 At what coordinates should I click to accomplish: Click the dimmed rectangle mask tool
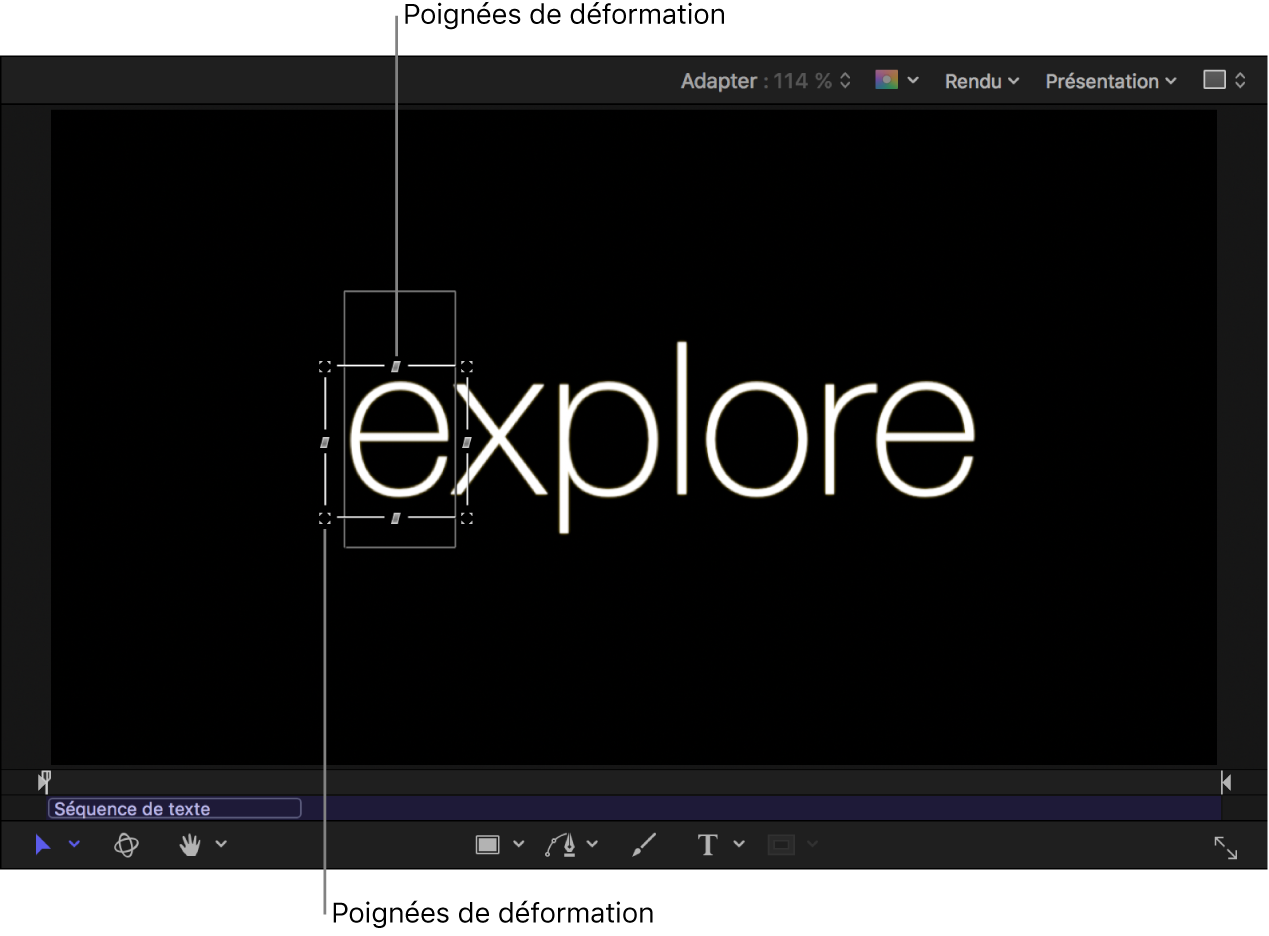point(781,845)
